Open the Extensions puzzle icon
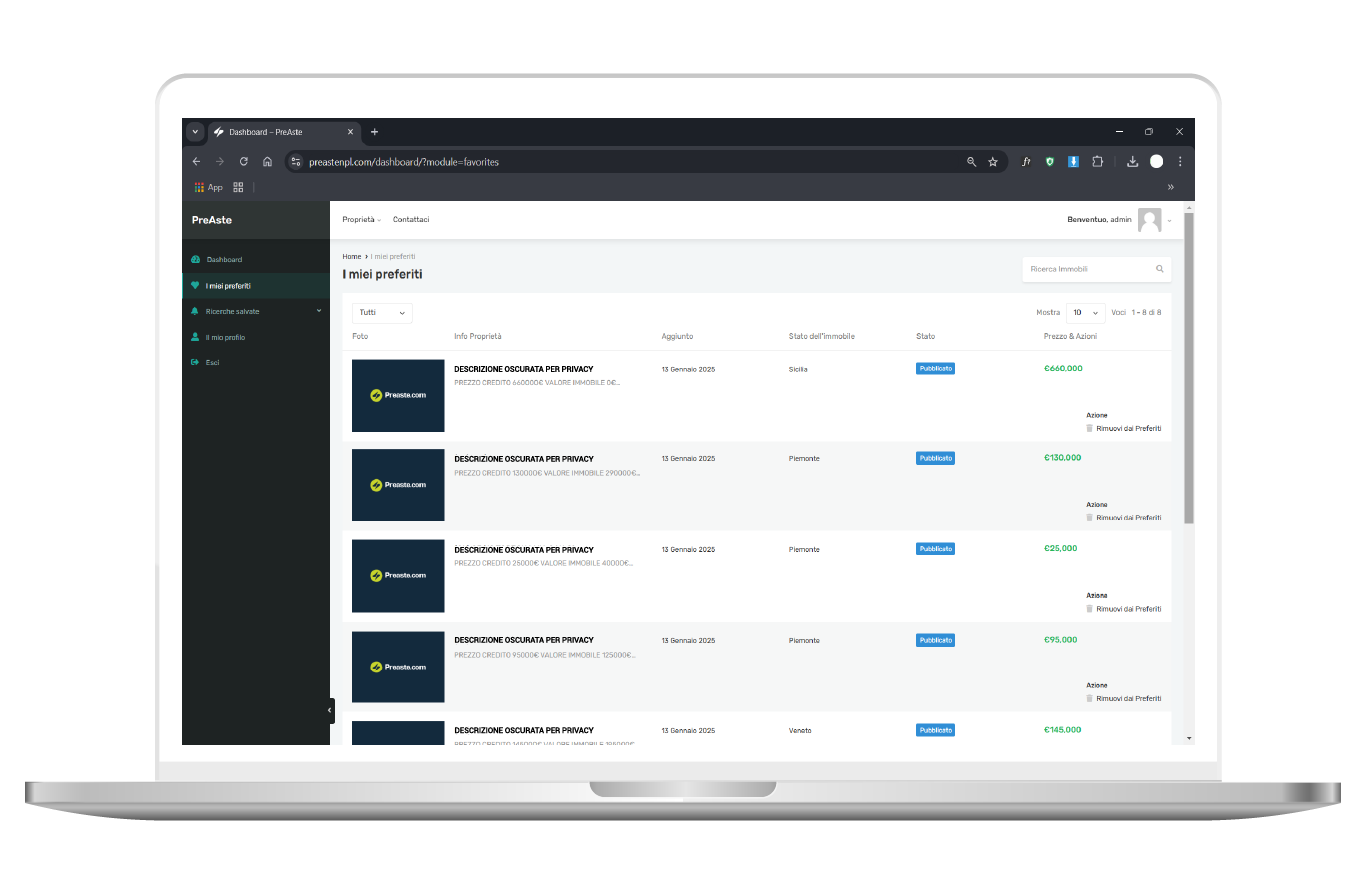This screenshot has height=894, width=1366. [1097, 161]
